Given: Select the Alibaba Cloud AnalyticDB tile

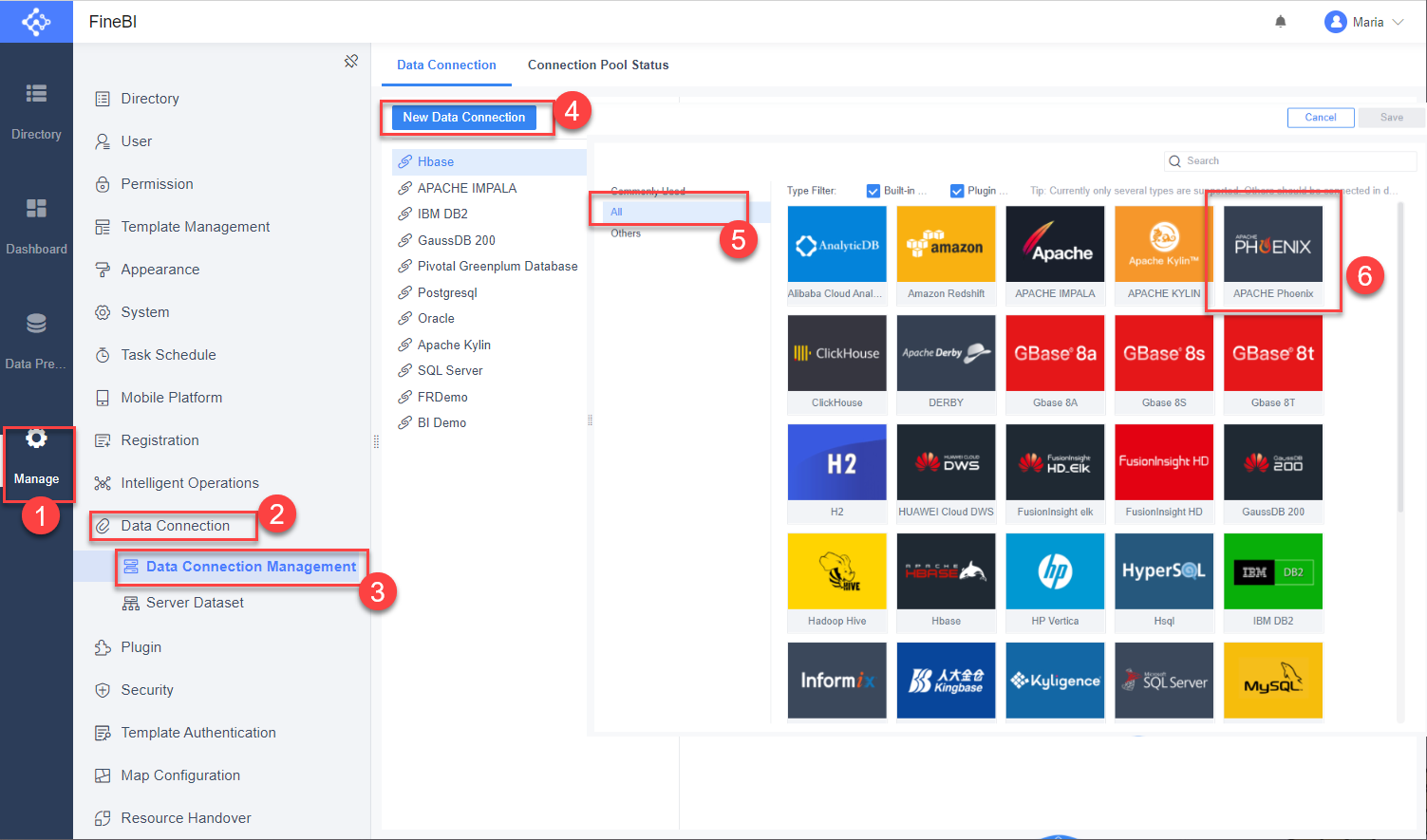Looking at the screenshot, I should 836,254.
